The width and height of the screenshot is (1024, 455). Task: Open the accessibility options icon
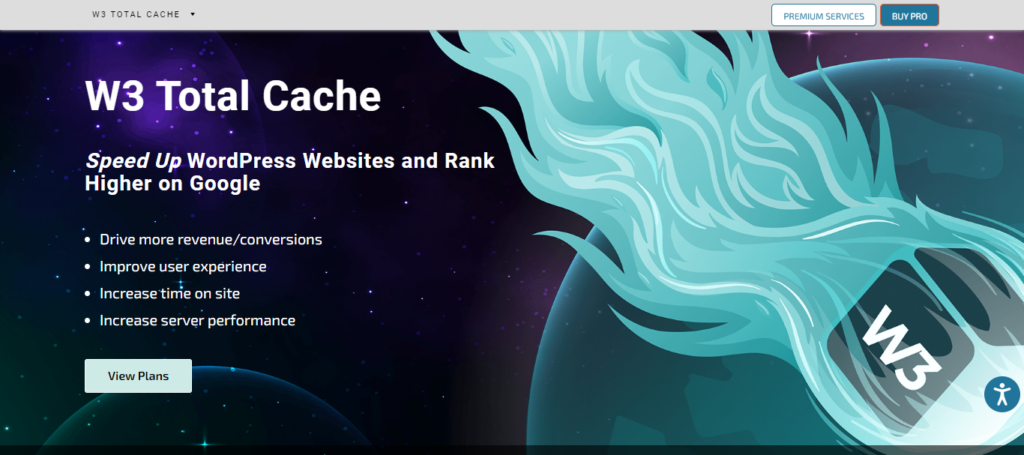1001,393
